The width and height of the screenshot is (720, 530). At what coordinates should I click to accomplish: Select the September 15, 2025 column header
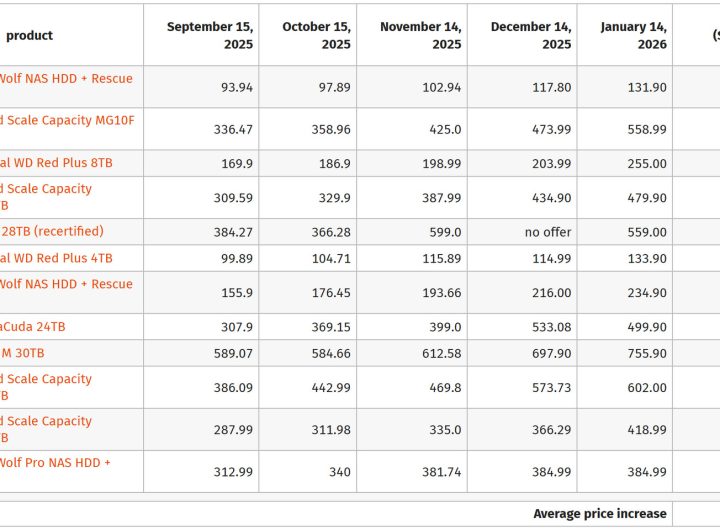point(210,35)
